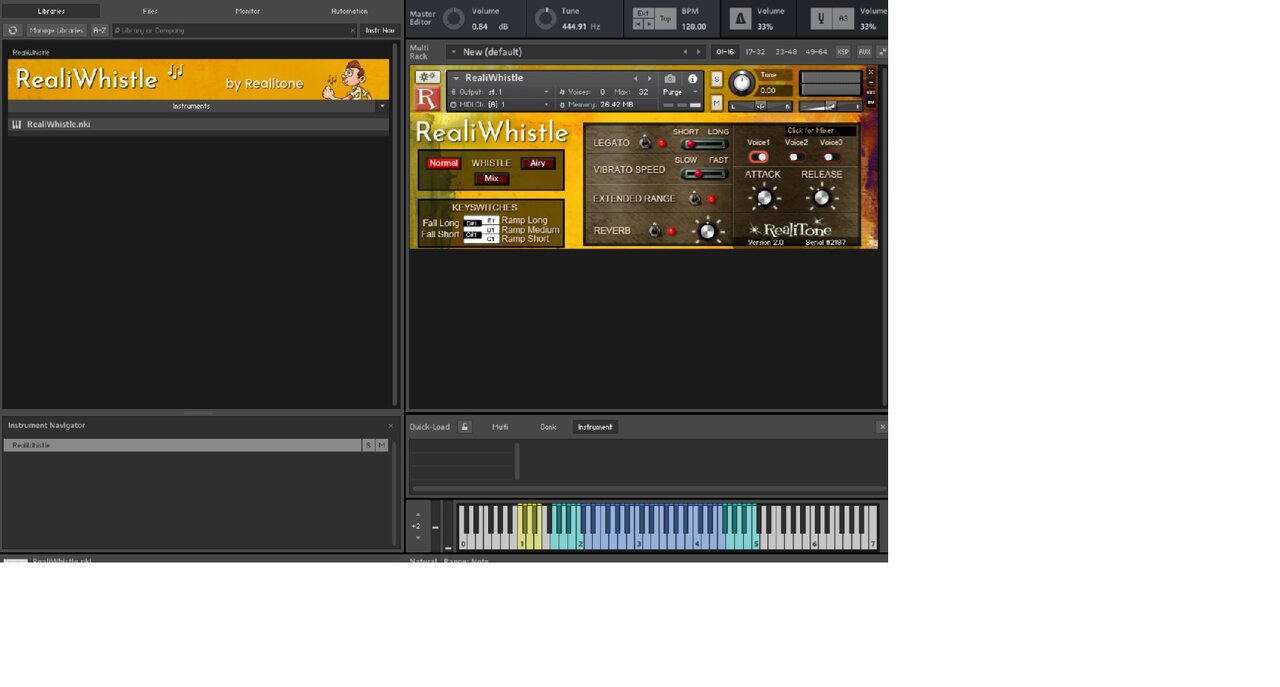Click the master Volume knob
1280x687 pixels.
pyautogui.click(x=454, y=19)
